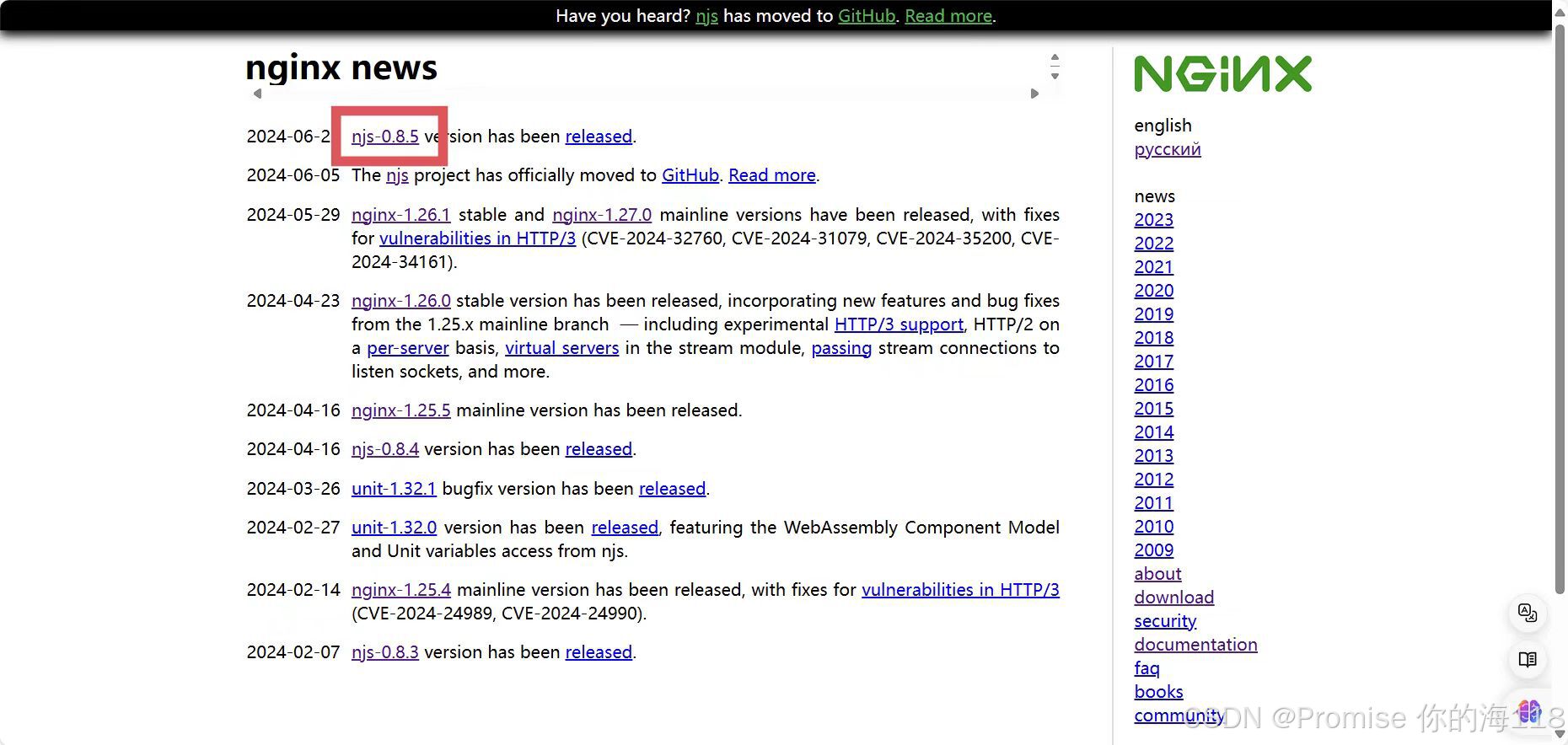Go to the documentation page
This screenshot has height=745, width=1568.
coord(1195,645)
